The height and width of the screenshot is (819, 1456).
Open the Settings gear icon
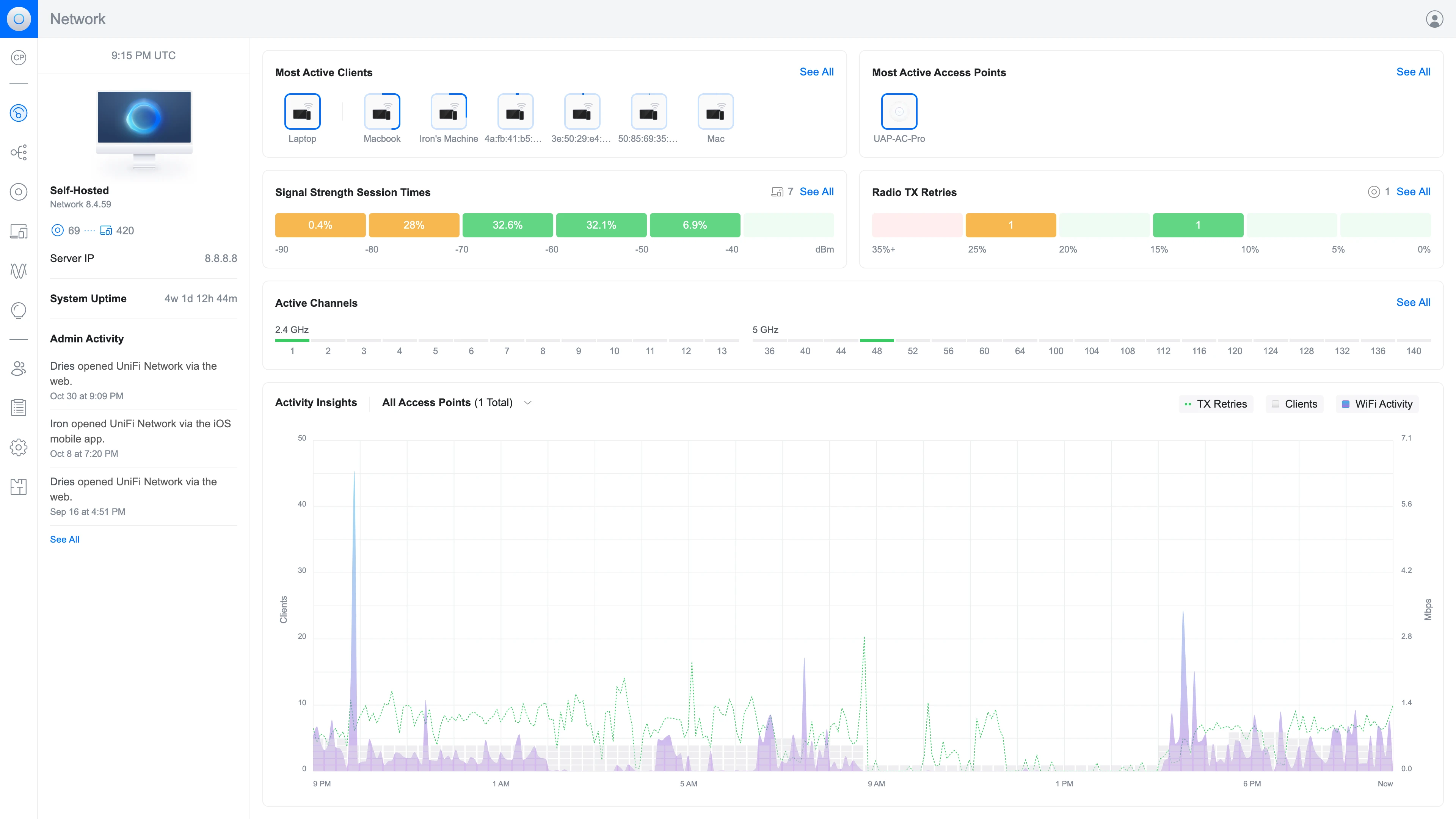click(x=19, y=447)
